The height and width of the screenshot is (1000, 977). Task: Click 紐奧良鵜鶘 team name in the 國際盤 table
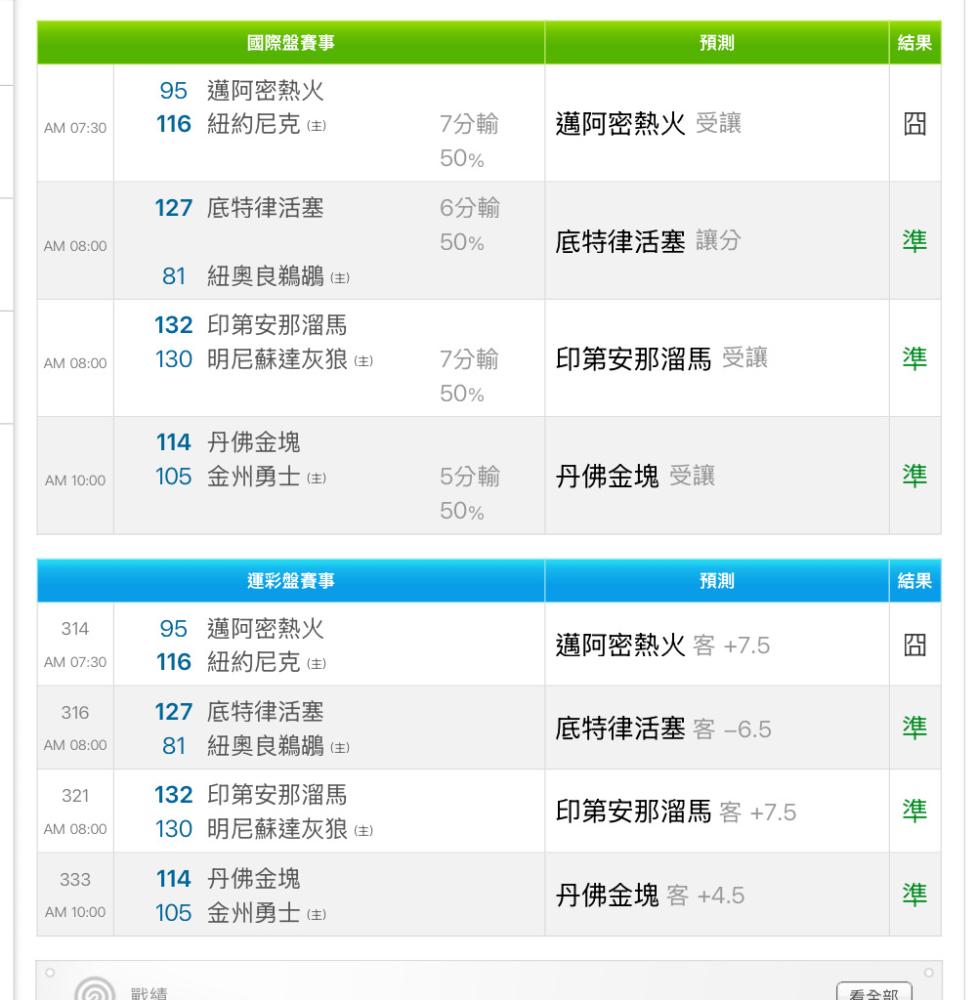point(265,276)
